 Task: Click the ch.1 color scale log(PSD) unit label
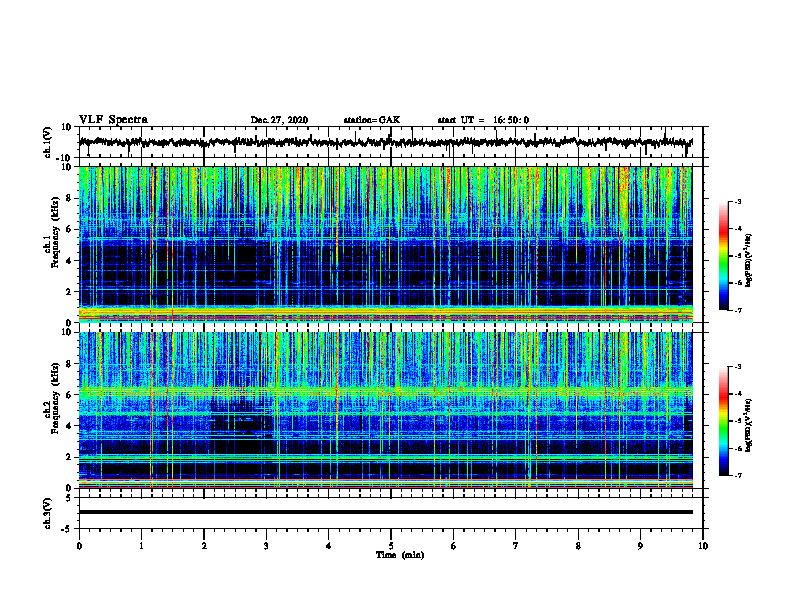[x=749, y=261]
